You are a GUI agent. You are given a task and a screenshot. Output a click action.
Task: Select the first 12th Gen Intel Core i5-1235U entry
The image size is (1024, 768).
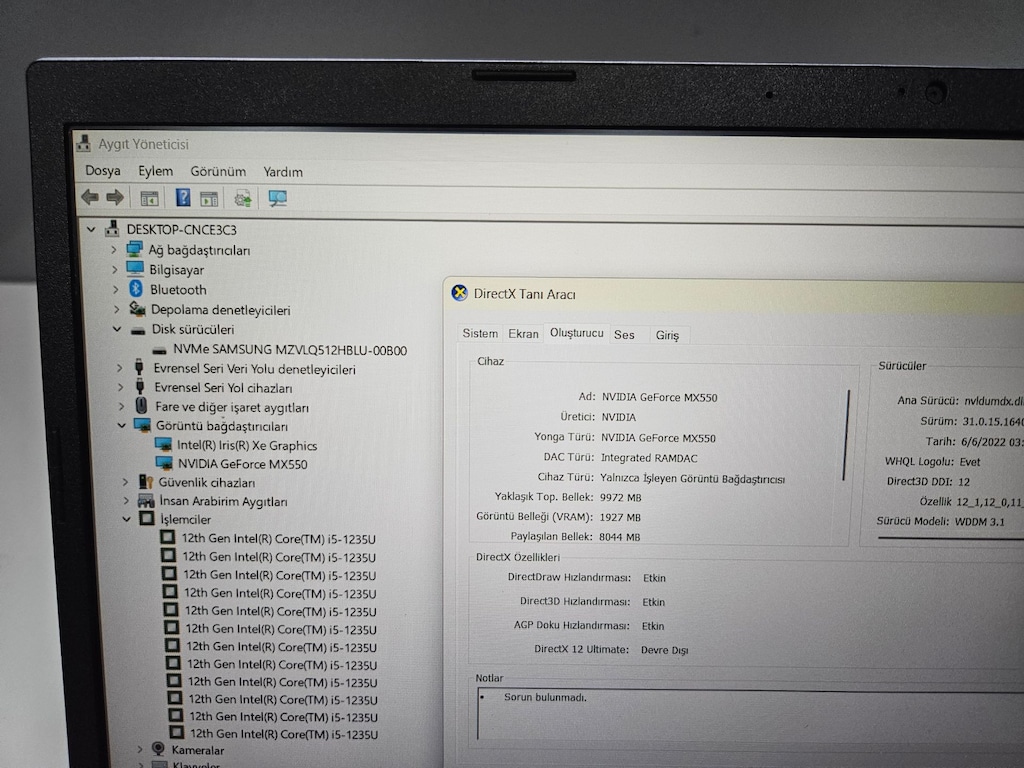[278, 539]
